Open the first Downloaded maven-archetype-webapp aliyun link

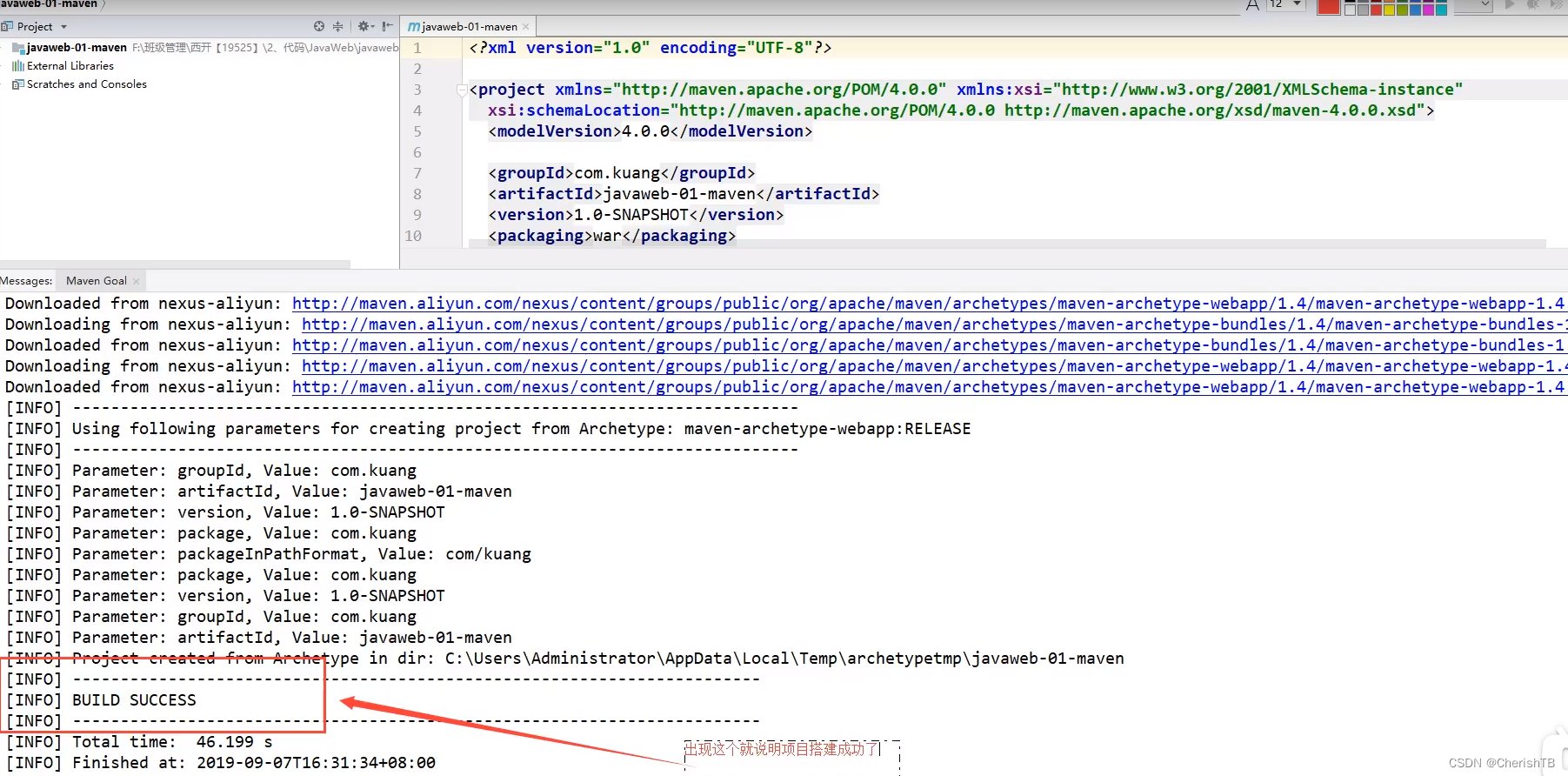[x=928, y=304]
